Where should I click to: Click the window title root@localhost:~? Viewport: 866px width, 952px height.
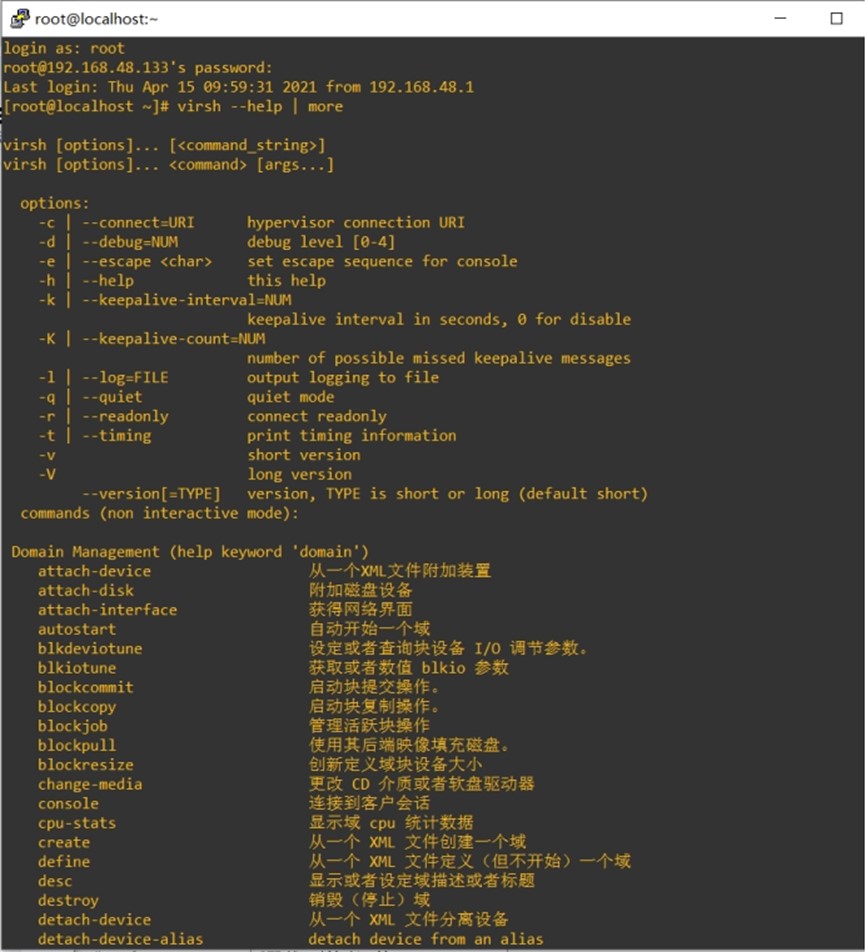(96, 19)
